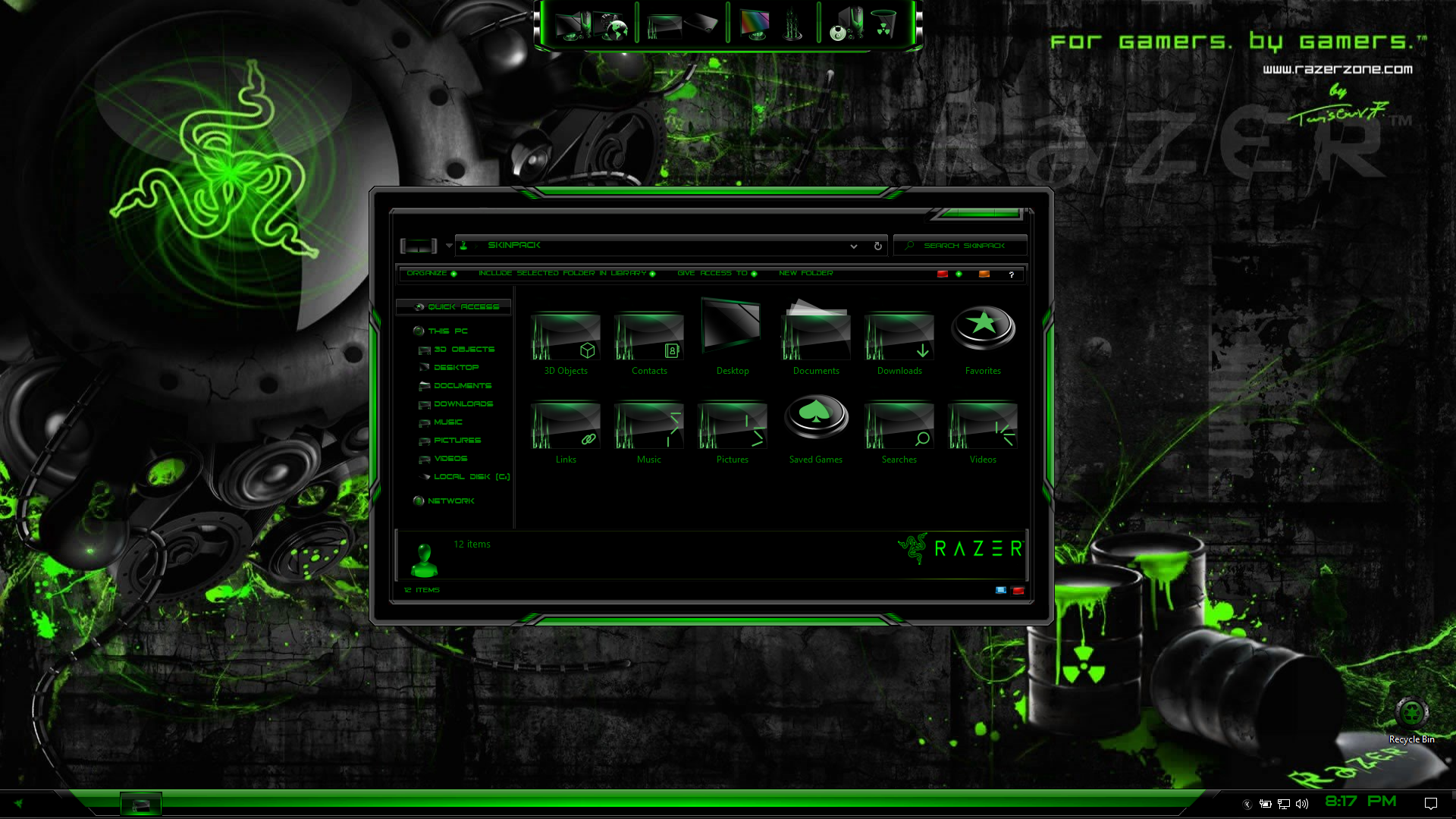Image resolution: width=1456 pixels, height=819 pixels.
Task: Toggle the preview pane orange icon
Action: (x=984, y=274)
